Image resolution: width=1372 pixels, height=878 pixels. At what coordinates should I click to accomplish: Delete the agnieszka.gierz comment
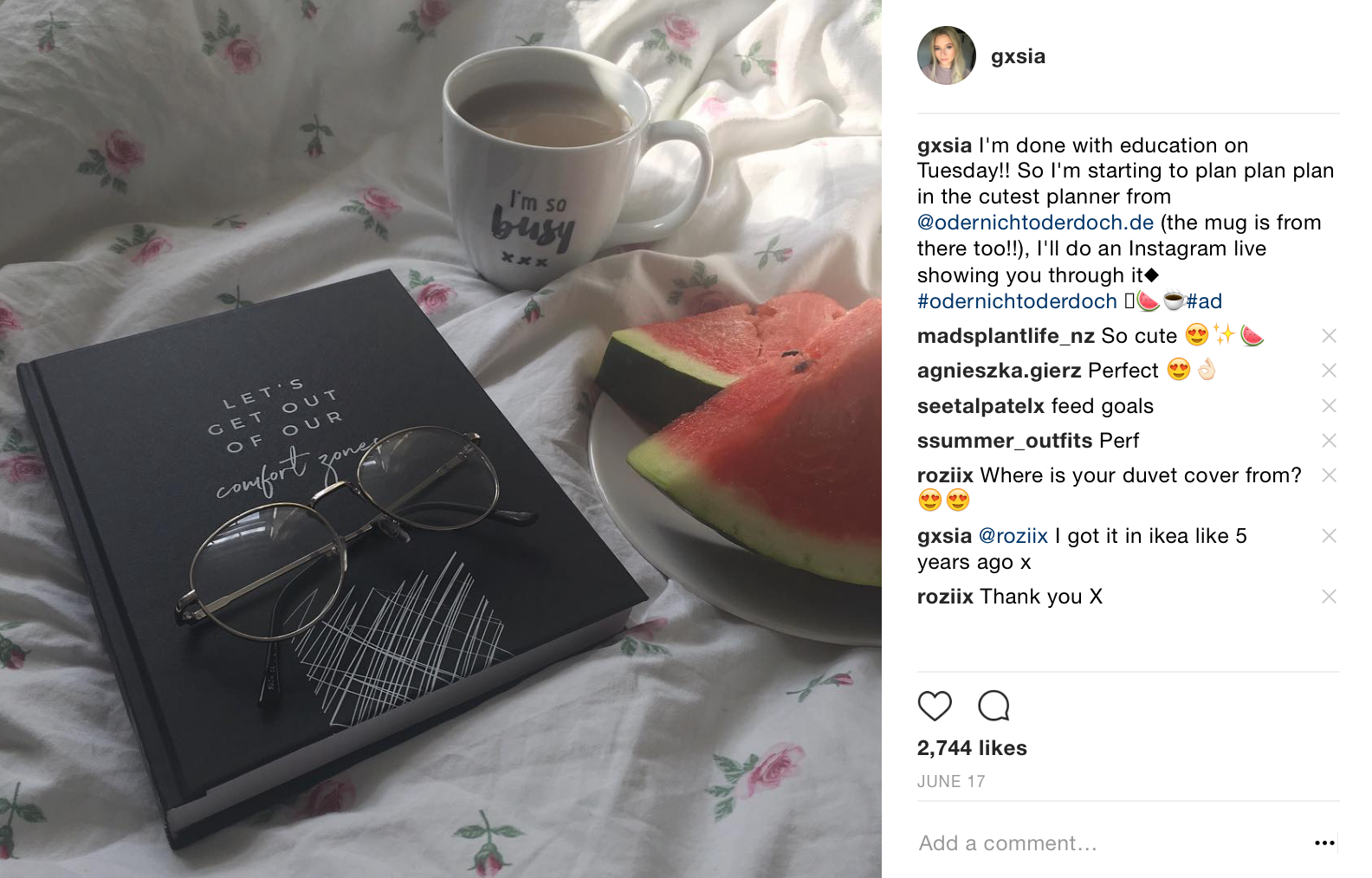[x=1329, y=371]
